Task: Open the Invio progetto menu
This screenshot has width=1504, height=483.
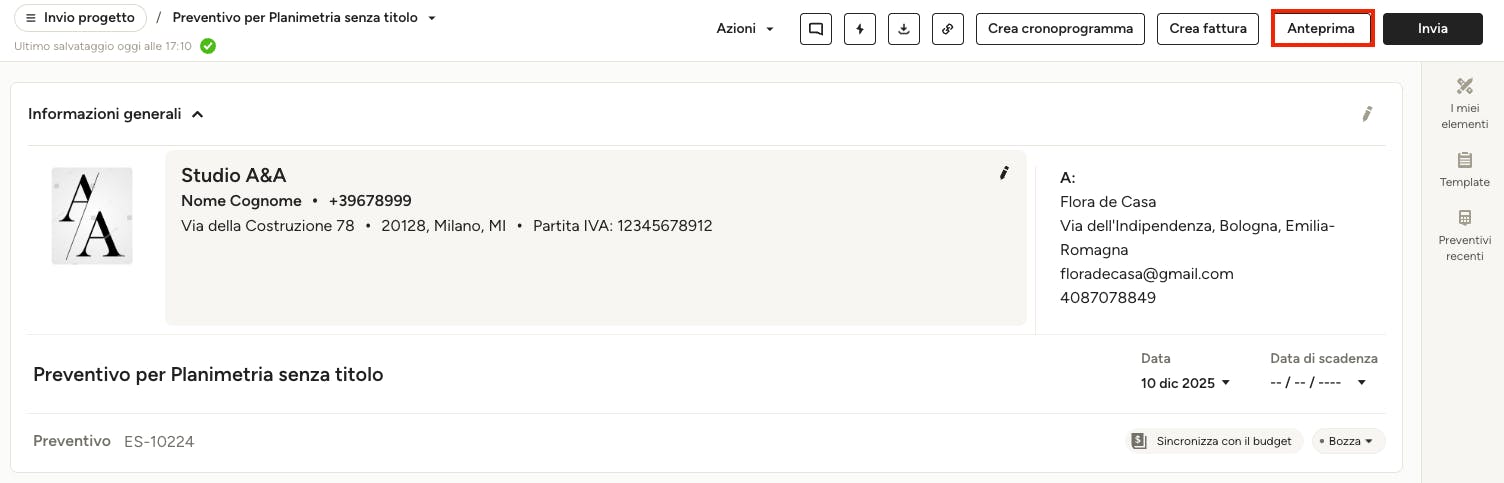Action: point(80,18)
